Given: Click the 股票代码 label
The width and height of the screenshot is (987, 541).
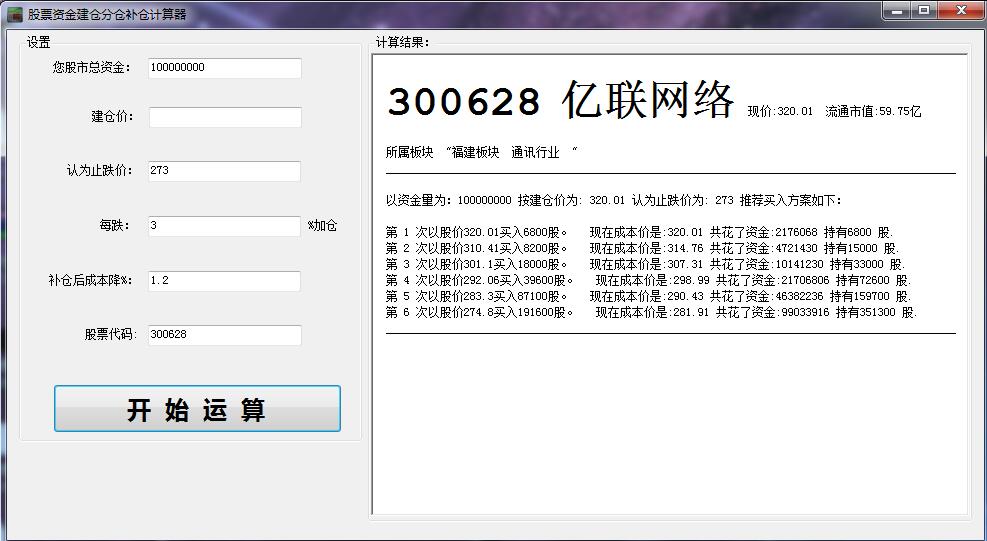Looking at the screenshot, I should point(111,334).
